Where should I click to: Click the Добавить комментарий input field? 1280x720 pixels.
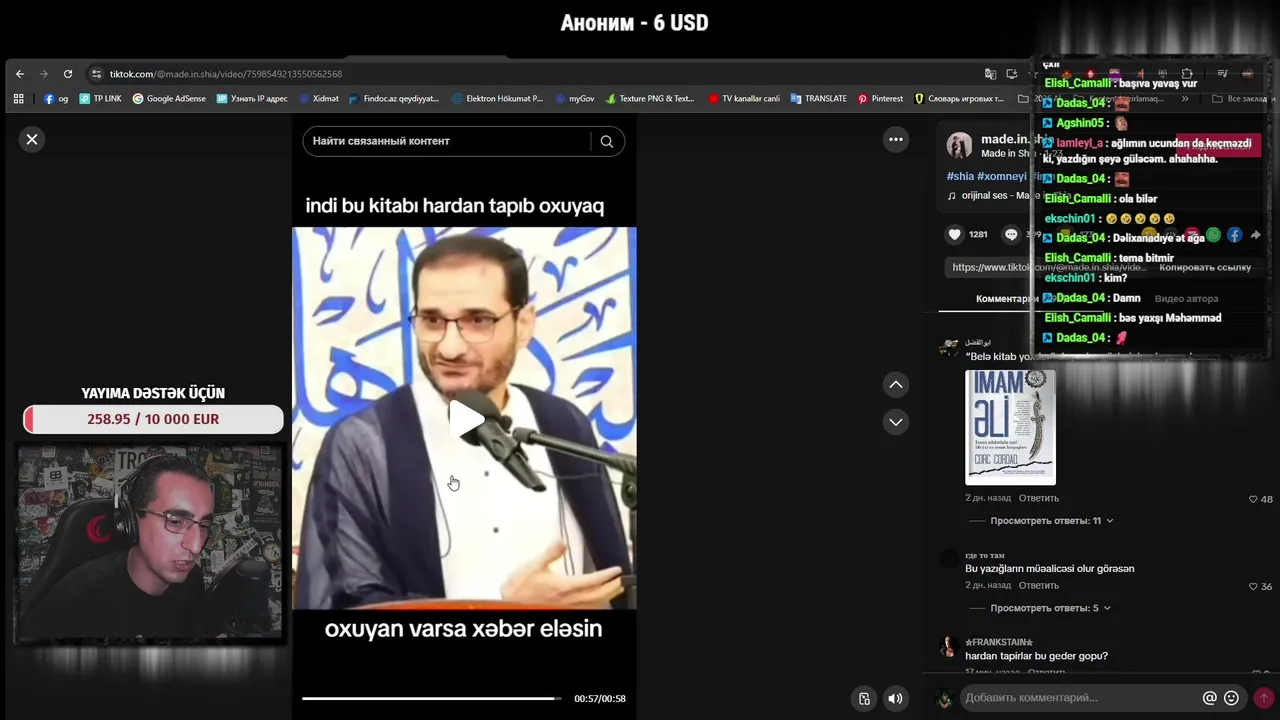[1080, 697]
